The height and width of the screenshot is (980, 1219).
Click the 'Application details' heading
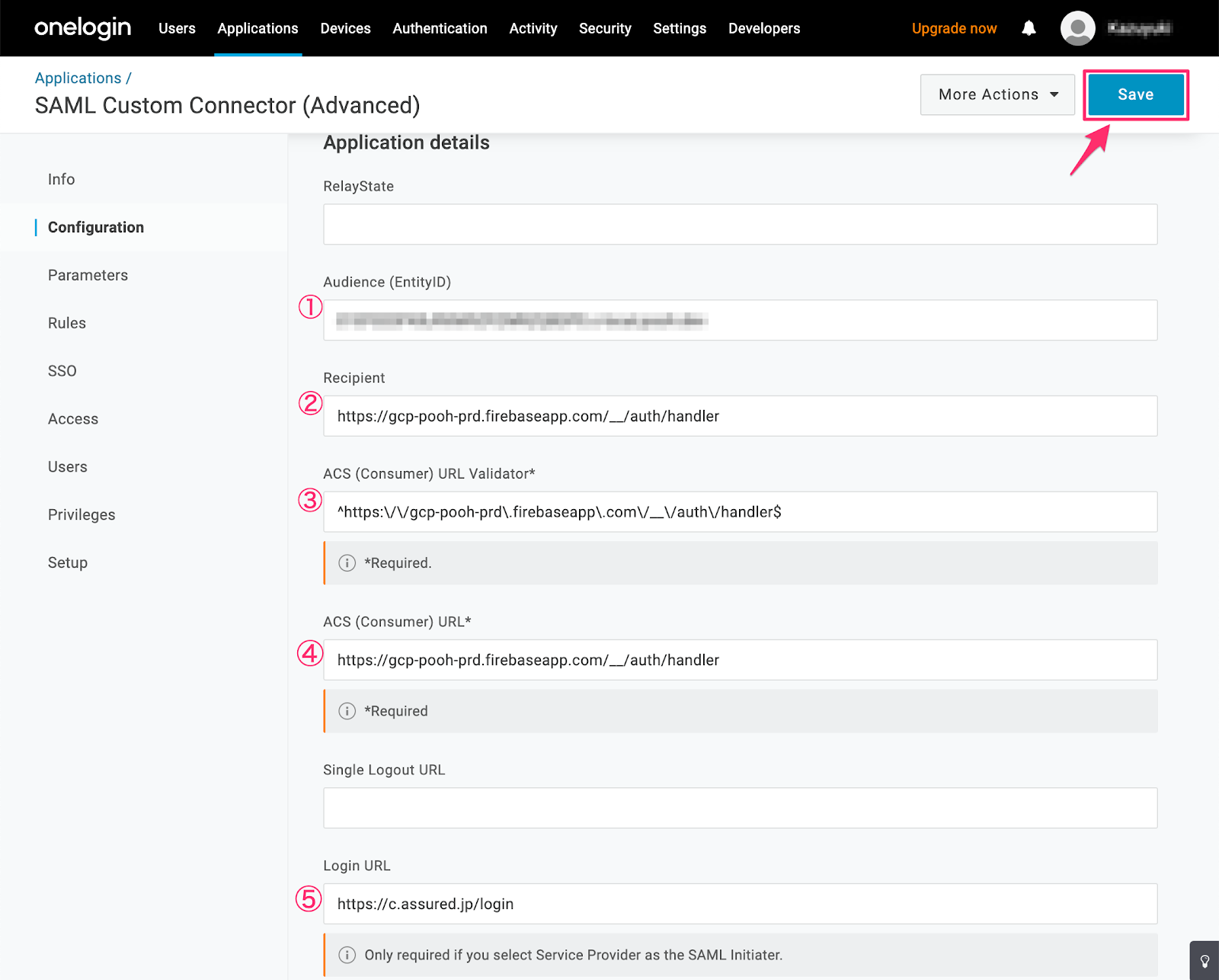click(x=406, y=143)
